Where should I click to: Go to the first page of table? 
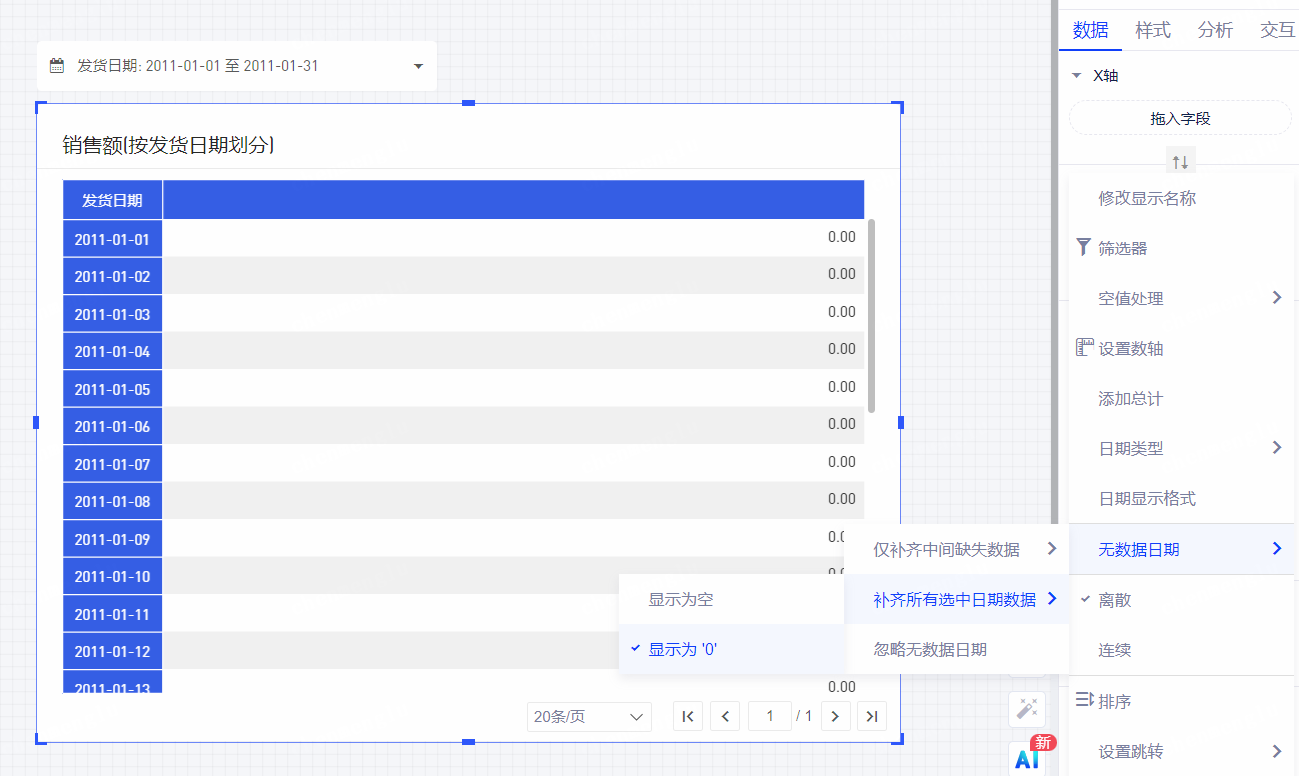pyautogui.click(x=688, y=716)
